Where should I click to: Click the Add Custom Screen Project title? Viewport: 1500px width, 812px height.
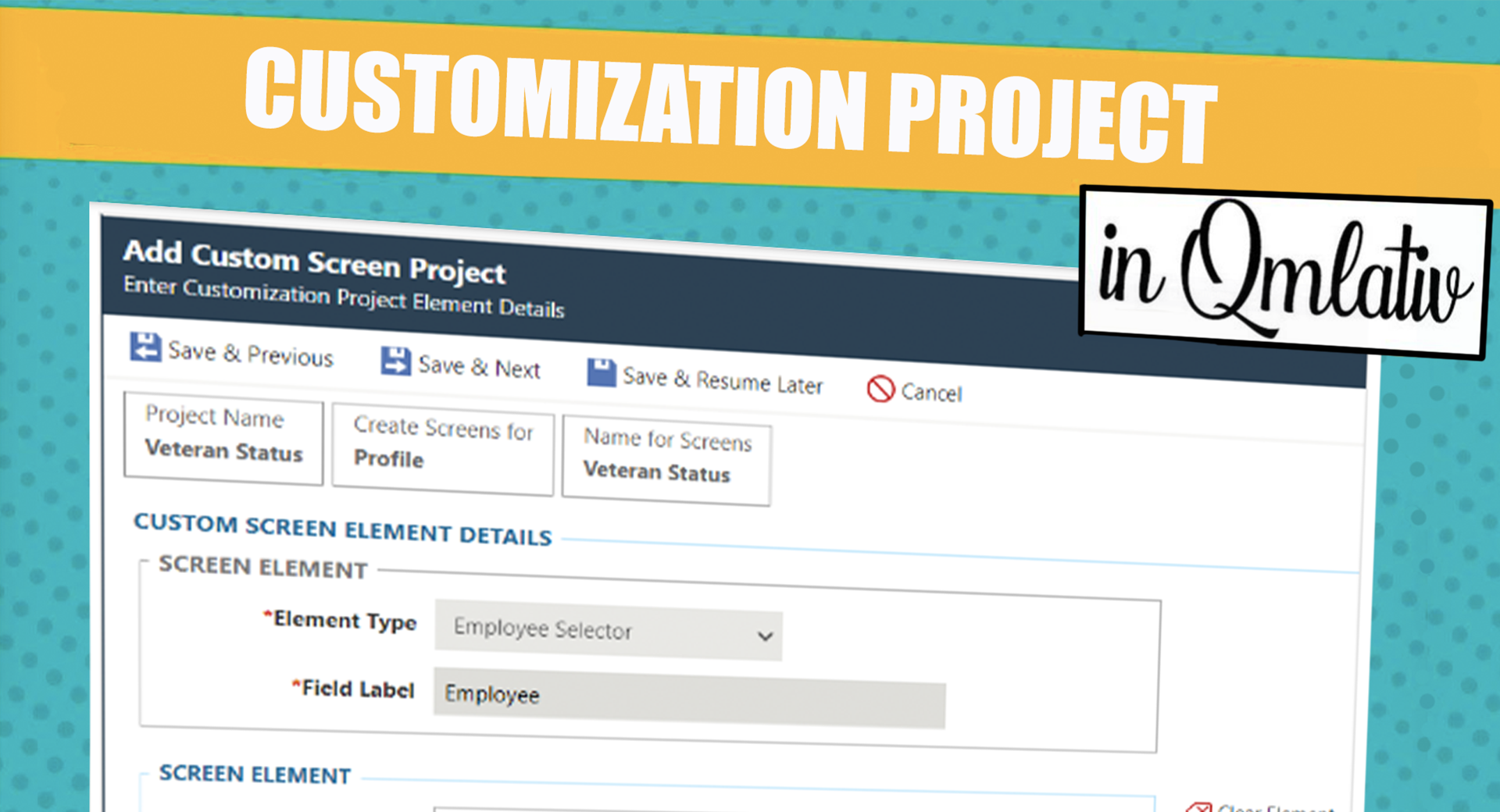314,262
